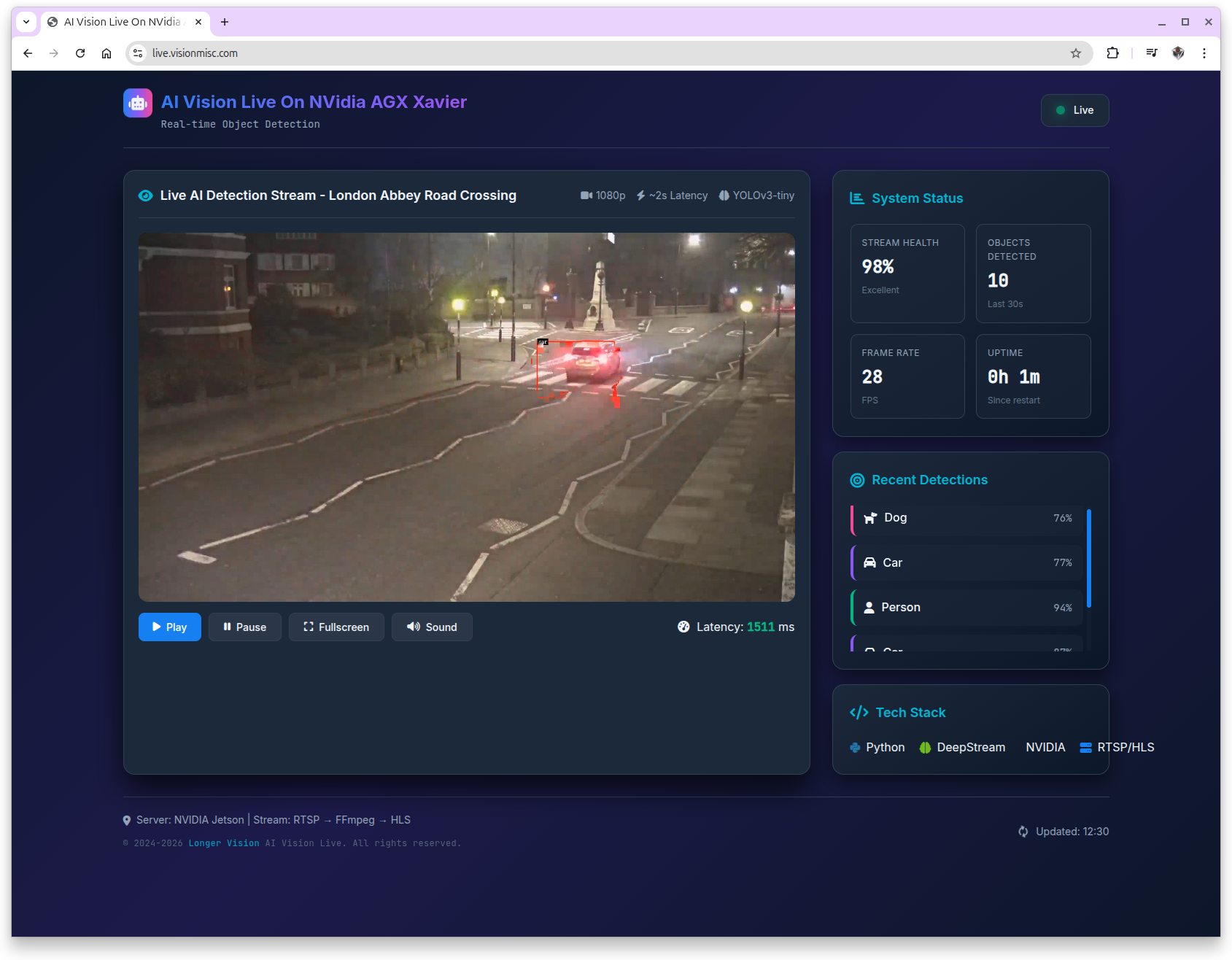Mute the stream with the Sound button
This screenshot has width=1232, height=960.
[432, 627]
